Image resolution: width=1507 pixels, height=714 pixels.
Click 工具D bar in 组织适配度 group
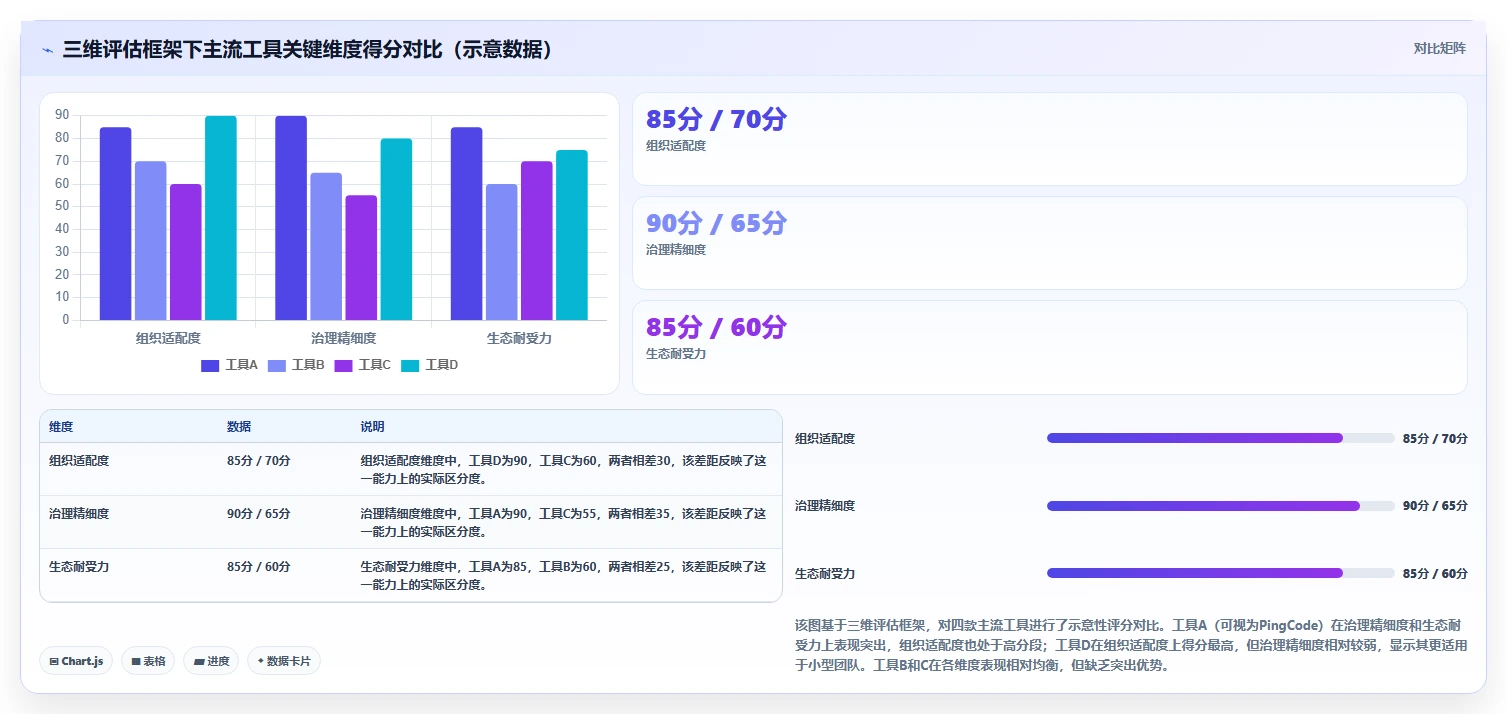click(221, 218)
